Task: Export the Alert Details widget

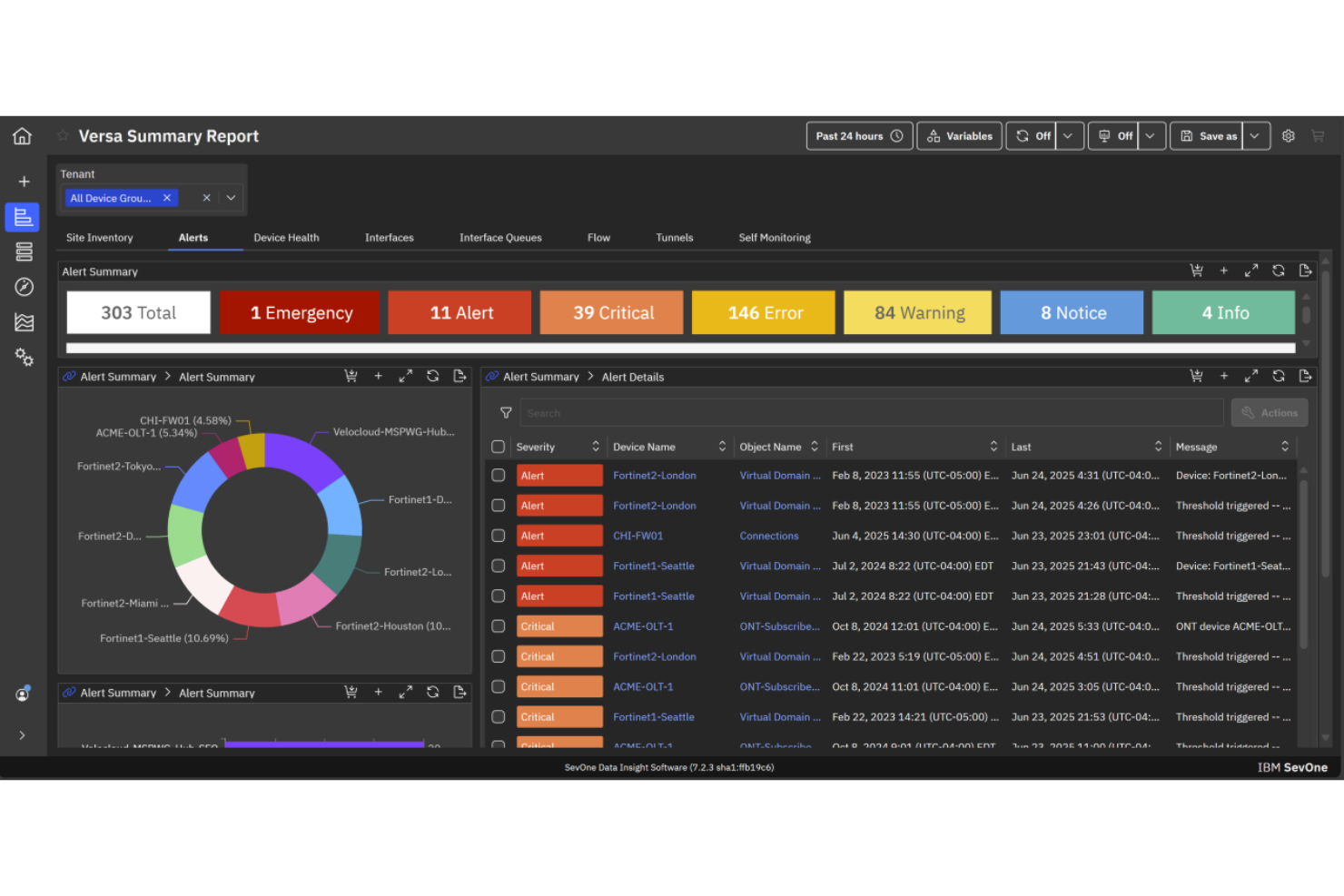Action: click(x=1306, y=376)
